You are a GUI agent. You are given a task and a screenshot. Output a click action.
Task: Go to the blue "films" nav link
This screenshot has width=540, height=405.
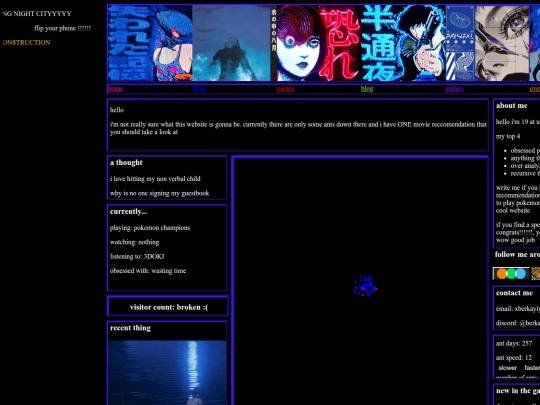(199, 89)
